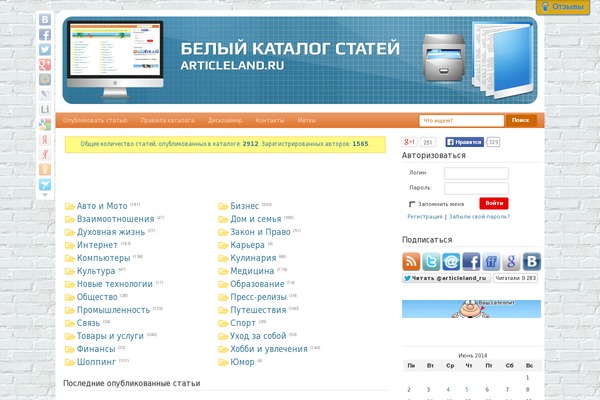This screenshot has height=400, width=600.
Task: Click the Белый каталог статей header banner
Action: [300, 60]
